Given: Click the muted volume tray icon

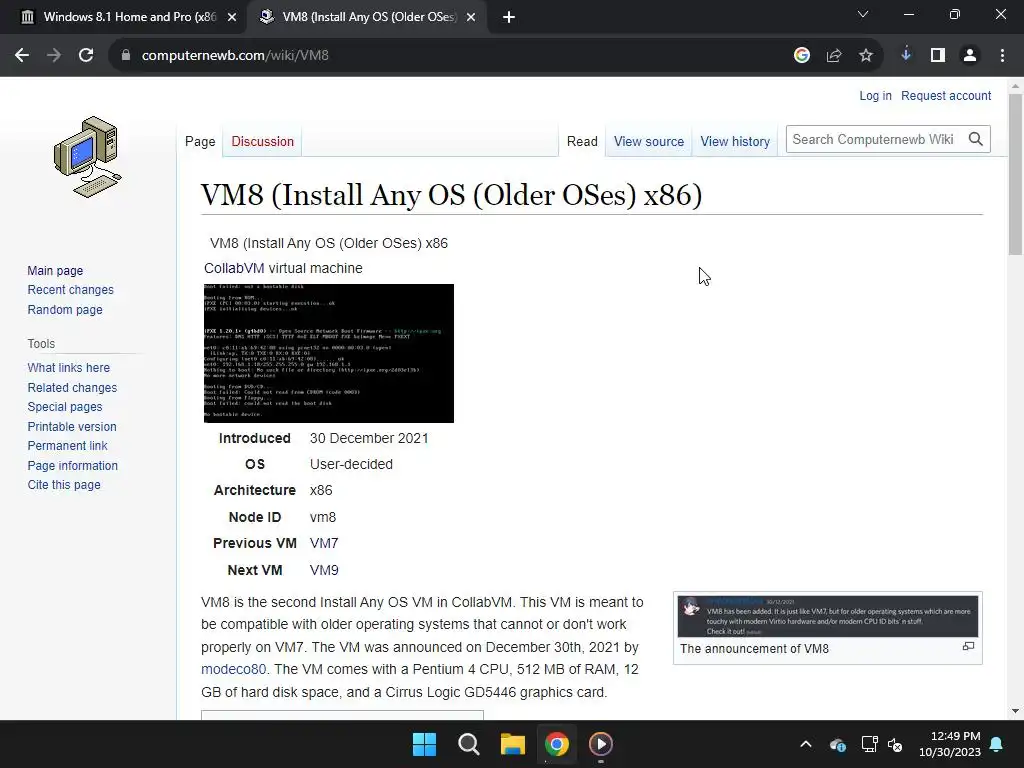Looking at the screenshot, I should click(895, 744).
